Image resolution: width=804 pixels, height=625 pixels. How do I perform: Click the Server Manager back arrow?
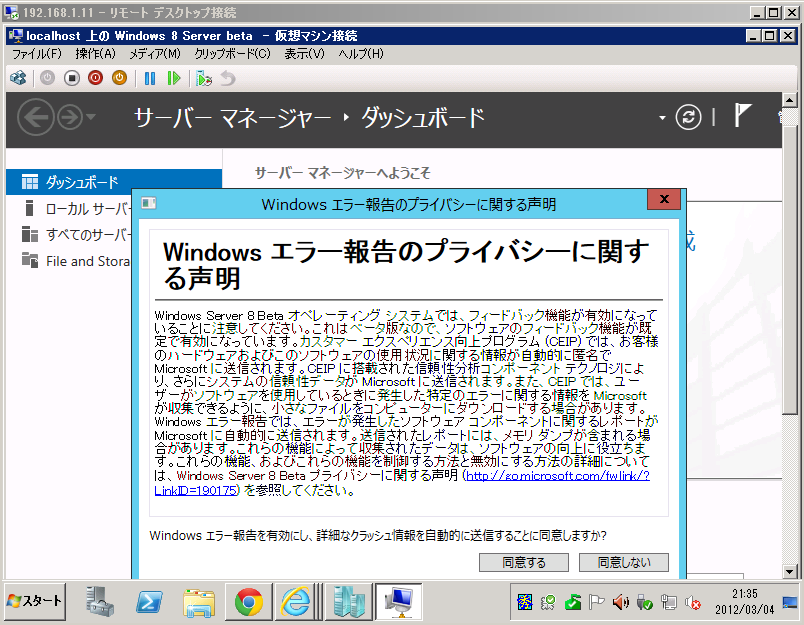click(36, 118)
